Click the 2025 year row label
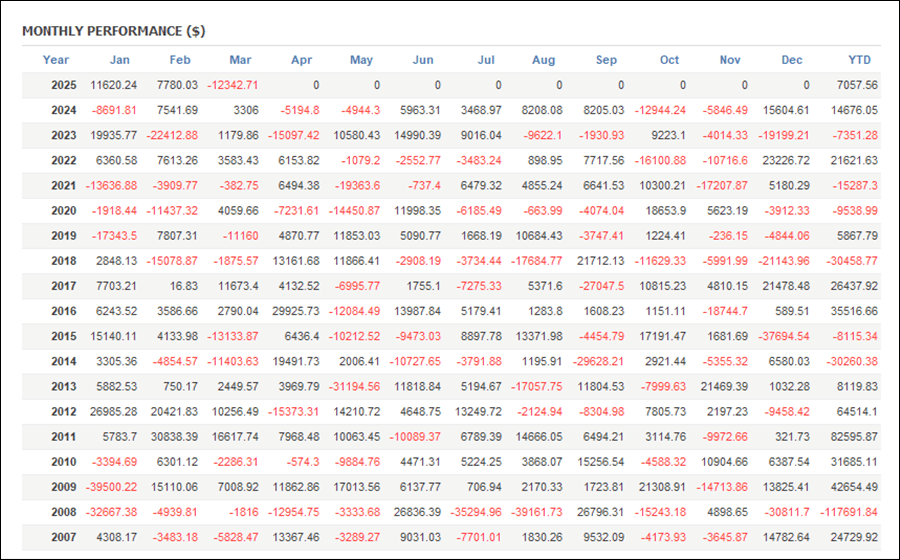 64,85
